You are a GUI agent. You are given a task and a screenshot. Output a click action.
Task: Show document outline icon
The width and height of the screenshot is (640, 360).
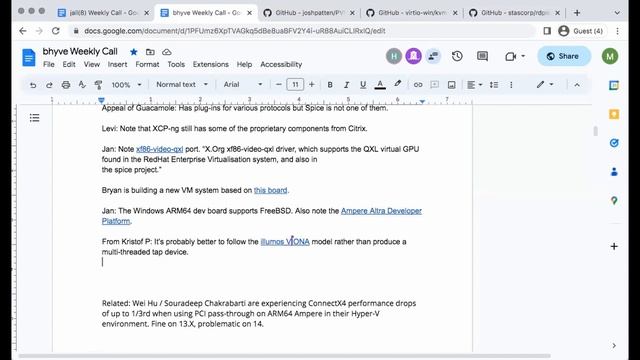(35, 118)
